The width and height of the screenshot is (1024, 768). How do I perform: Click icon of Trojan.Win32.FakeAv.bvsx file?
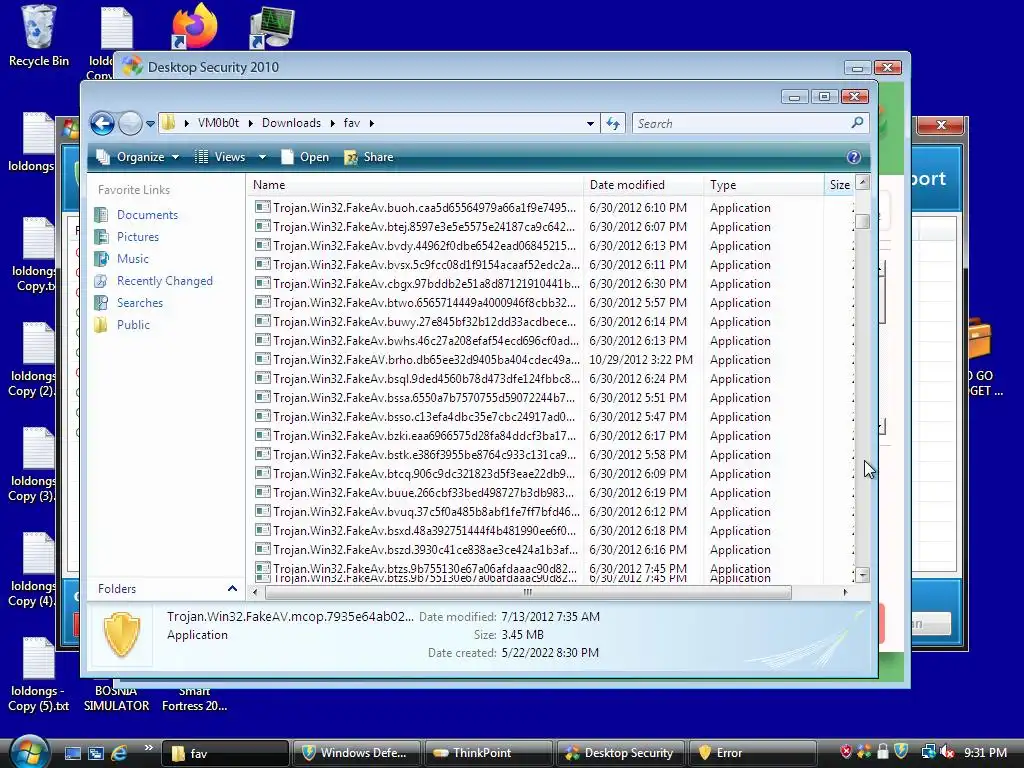(263, 264)
